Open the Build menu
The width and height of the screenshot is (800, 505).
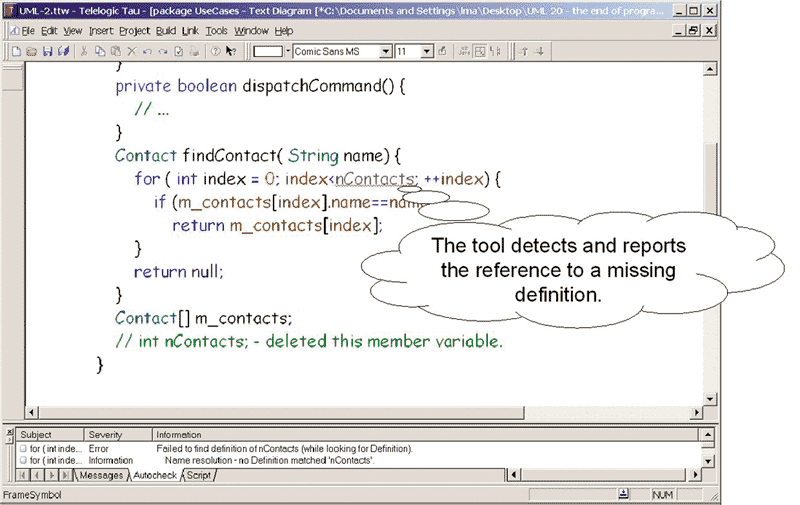[165, 31]
